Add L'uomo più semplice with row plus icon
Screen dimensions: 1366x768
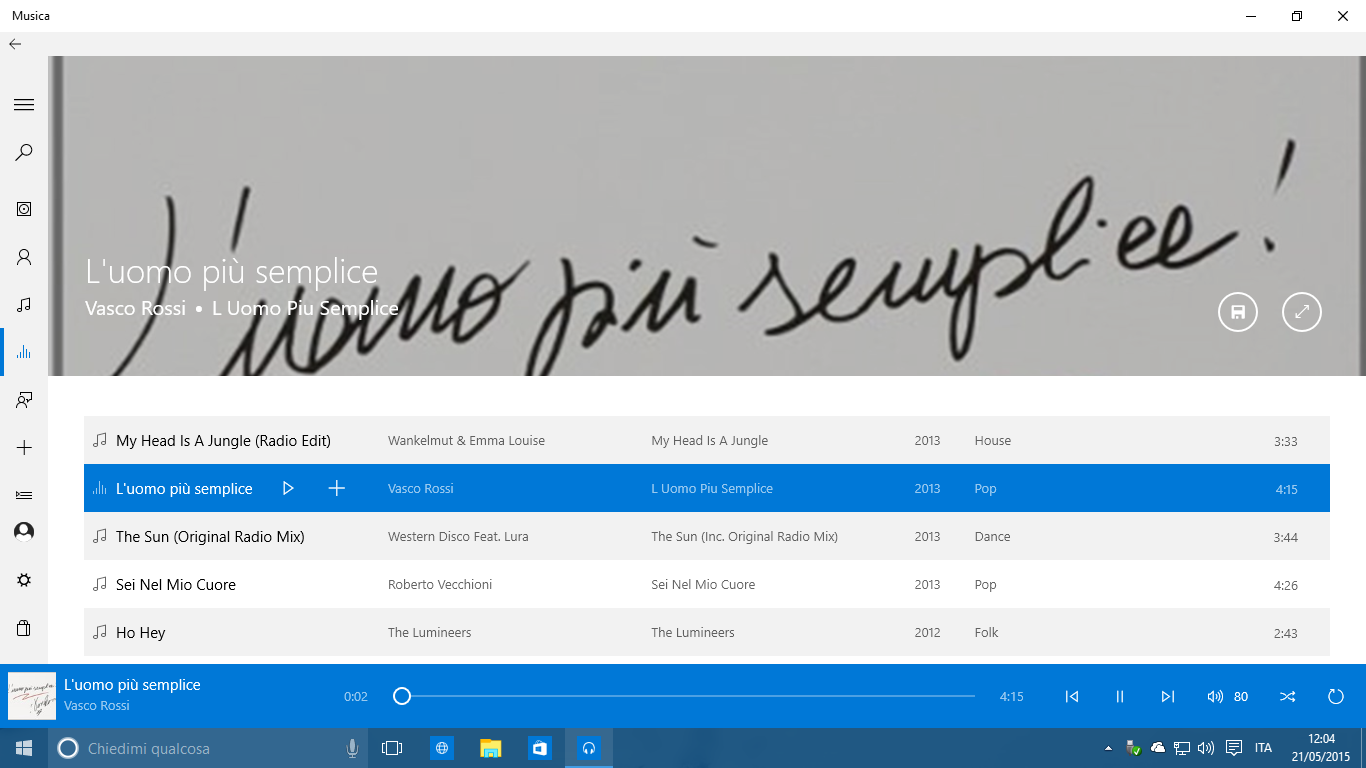[337, 488]
